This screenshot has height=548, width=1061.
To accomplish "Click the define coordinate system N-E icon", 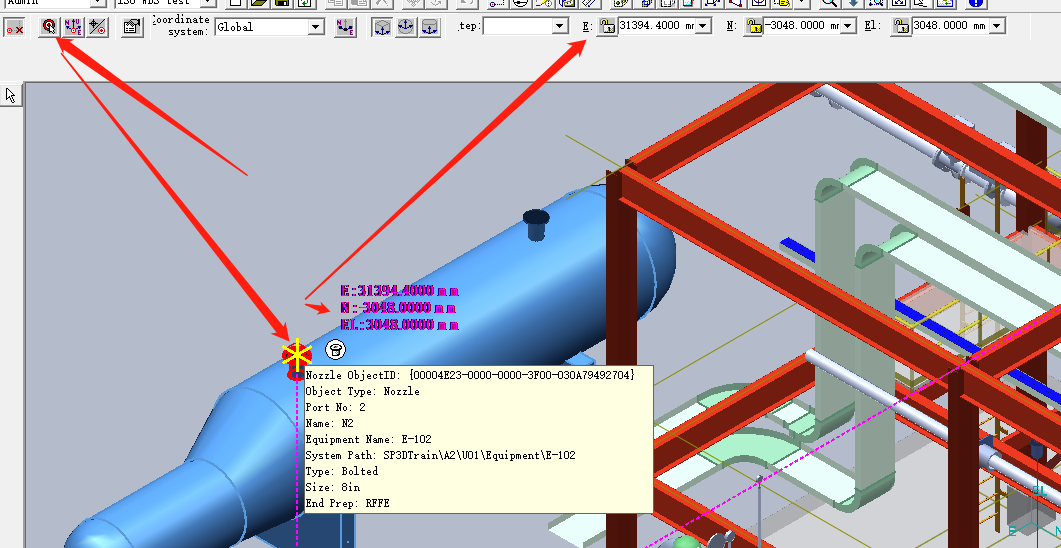I will click(x=345, y=27).
